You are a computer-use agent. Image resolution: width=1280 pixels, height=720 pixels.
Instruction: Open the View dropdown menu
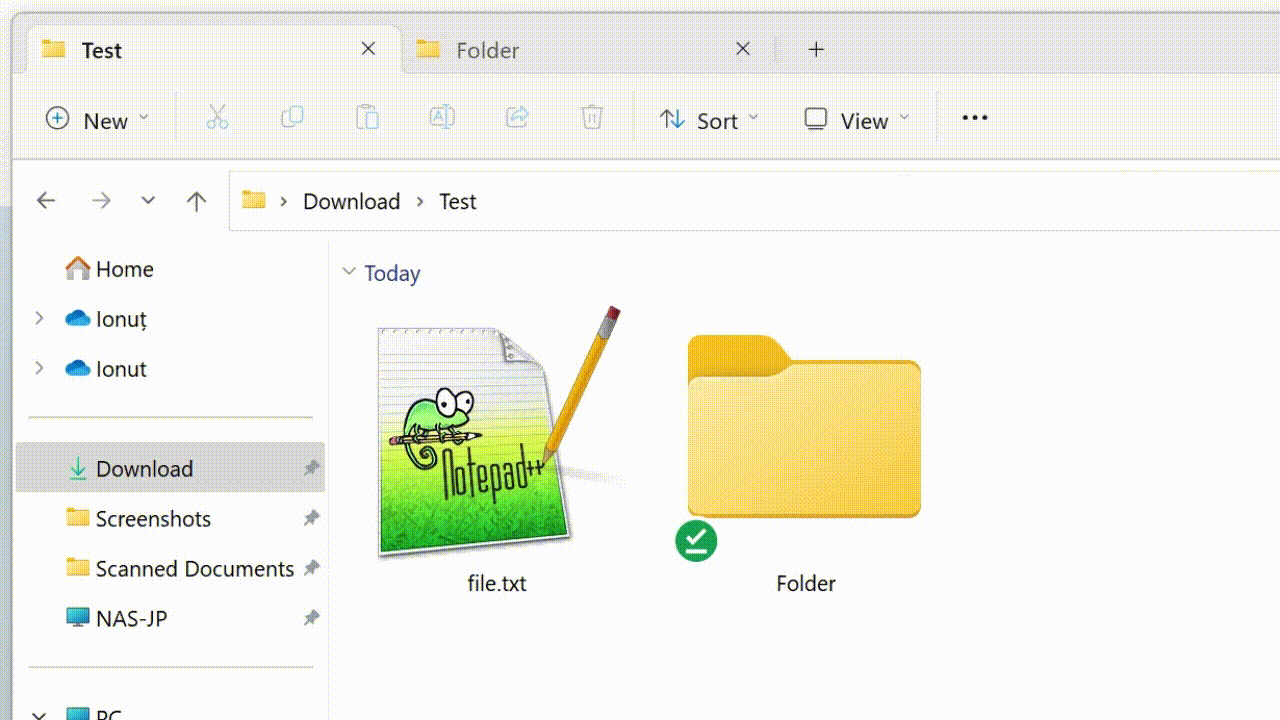[857, 120]
